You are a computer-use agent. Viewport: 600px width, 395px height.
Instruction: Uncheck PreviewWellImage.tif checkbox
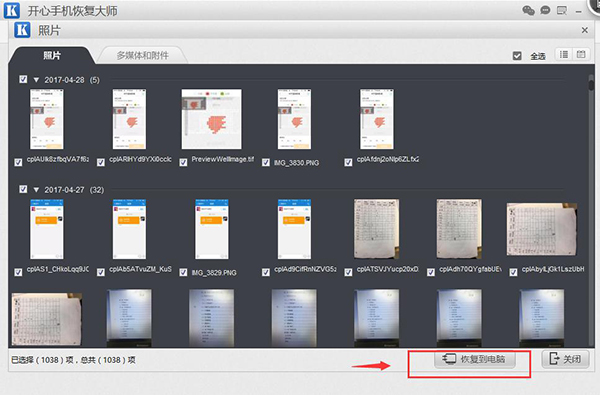pyautogui.click(x=183, y=162)
